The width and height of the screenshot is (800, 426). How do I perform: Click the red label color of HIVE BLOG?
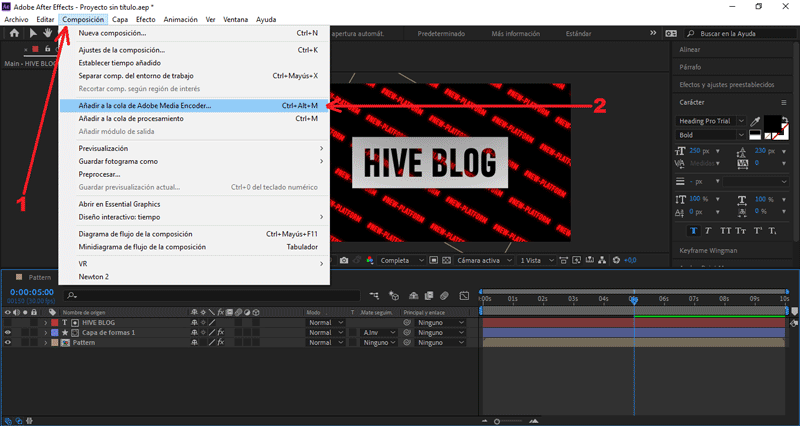(55, 322)
